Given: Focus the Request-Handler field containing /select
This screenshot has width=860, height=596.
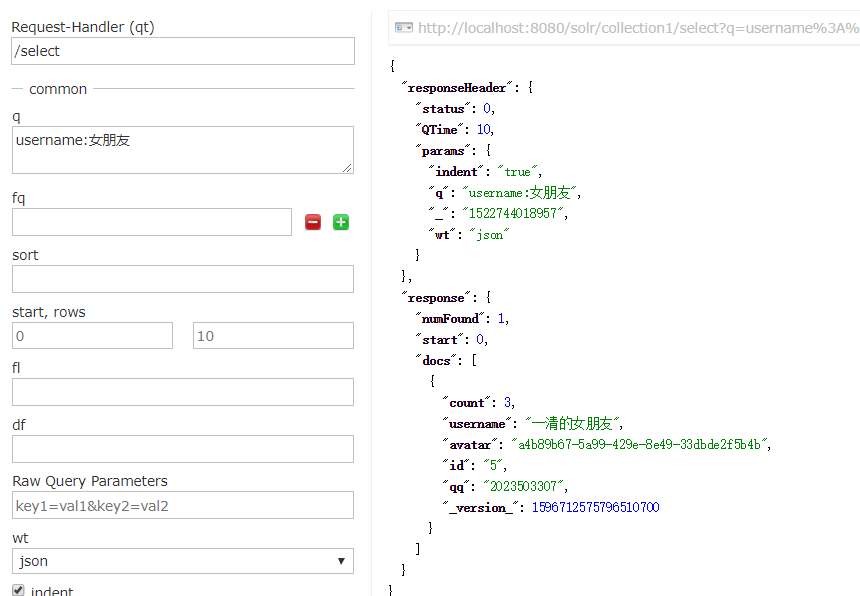Looking at the screenshot, I should [x=183, y=51].
